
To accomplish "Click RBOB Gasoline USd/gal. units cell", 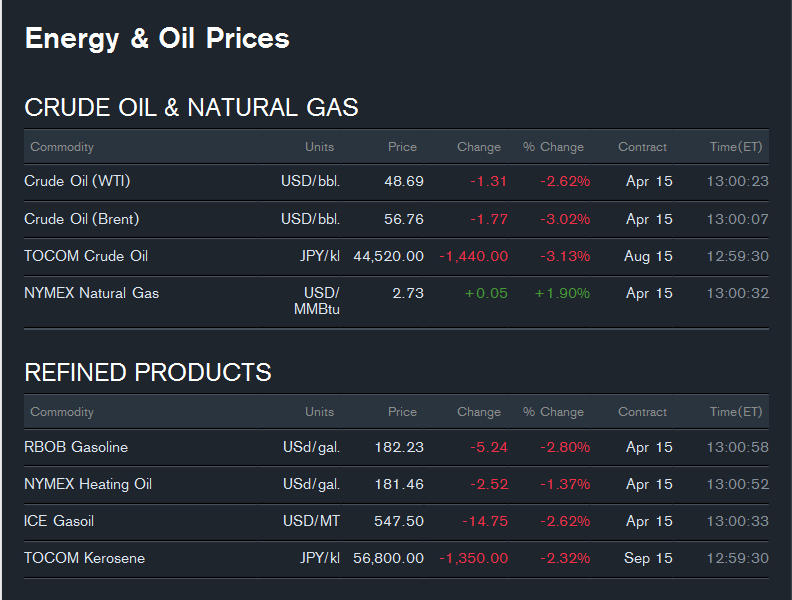I will coord(311,447).
